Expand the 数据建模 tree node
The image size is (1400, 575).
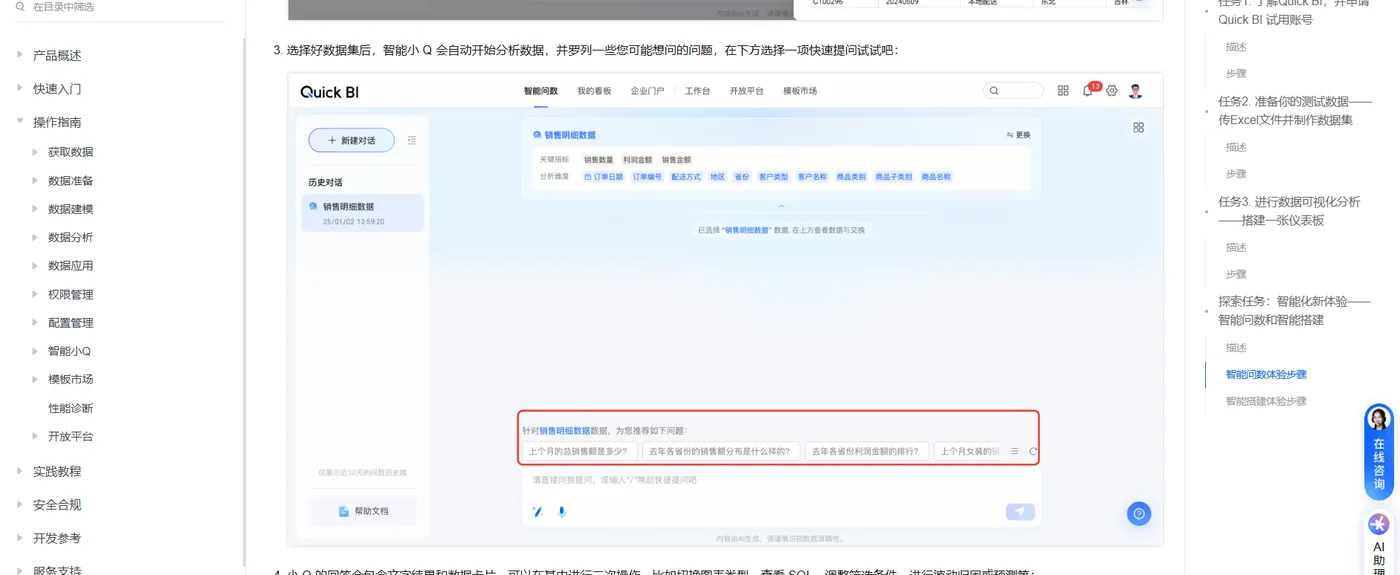pyautogui.click(x=36, y=209)
